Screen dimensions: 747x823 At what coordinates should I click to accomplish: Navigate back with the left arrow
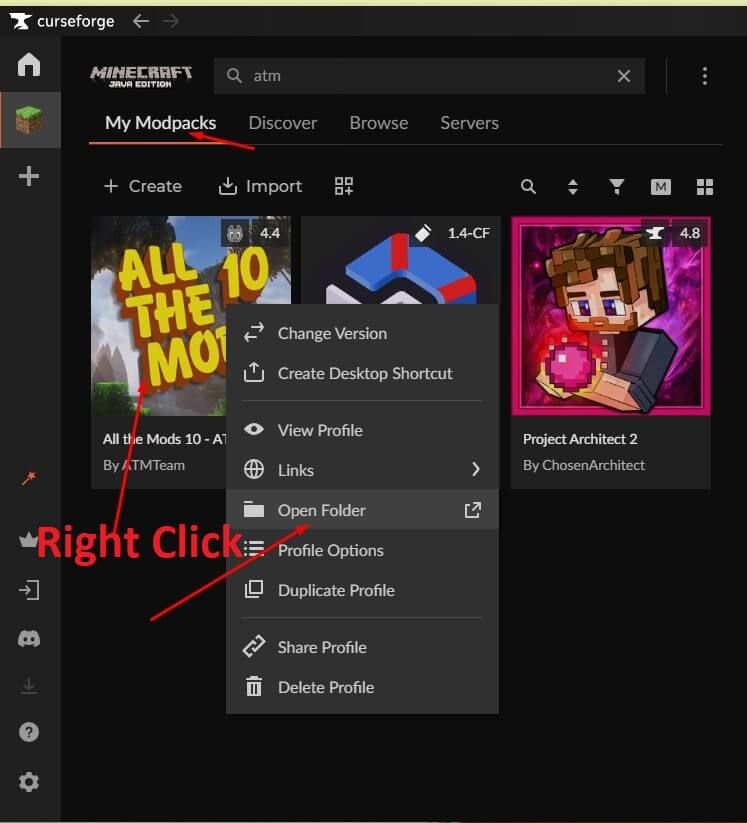141,21
